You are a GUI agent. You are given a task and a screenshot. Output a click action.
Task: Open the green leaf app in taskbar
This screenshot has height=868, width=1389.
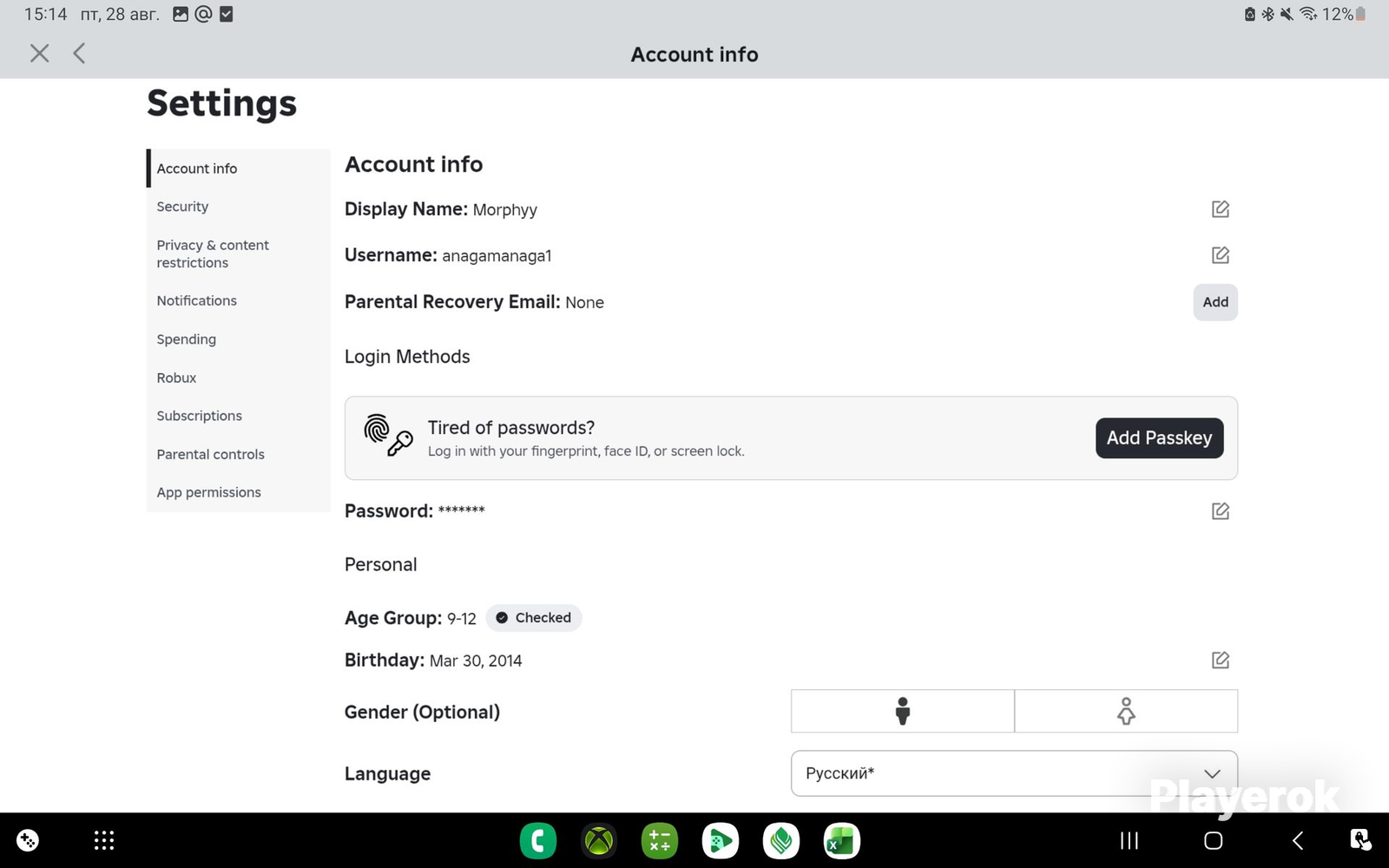point(781,840)
